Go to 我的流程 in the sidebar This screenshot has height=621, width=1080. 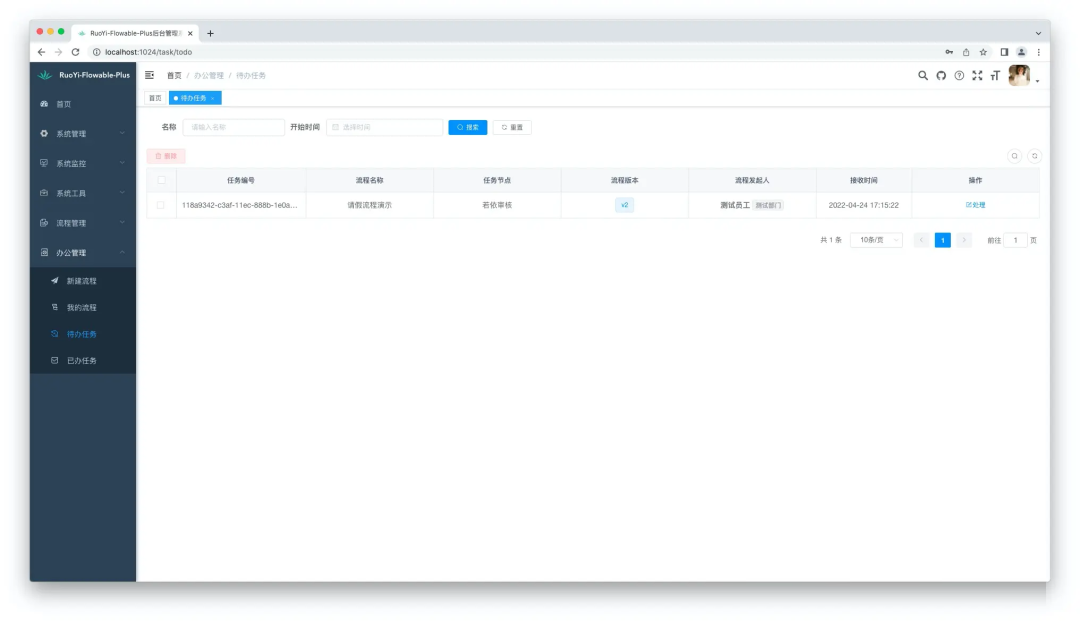[82, 307]
